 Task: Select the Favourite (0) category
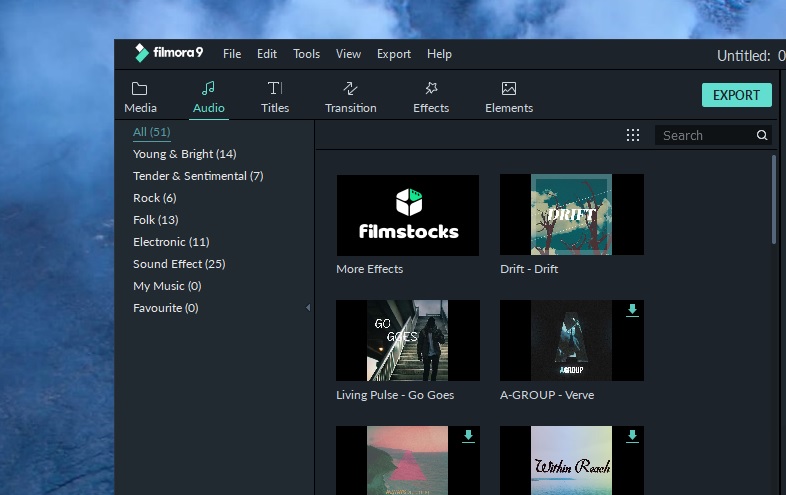pos(165,308)
